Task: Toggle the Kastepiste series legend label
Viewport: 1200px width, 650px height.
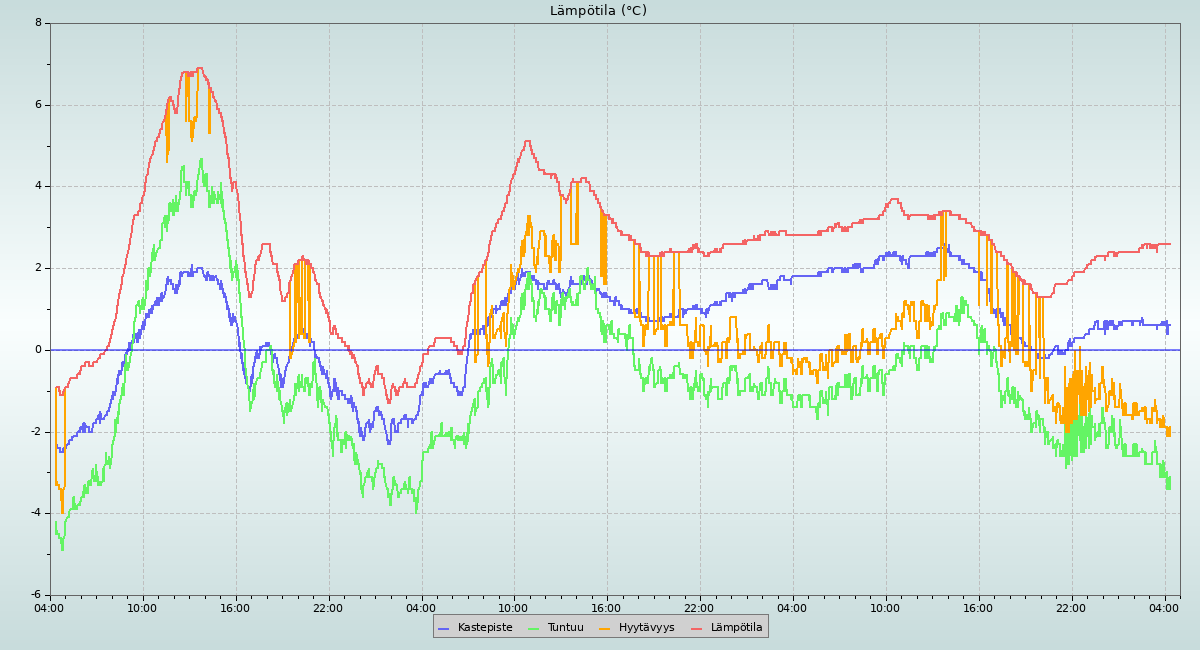Action: coord(485,628)
